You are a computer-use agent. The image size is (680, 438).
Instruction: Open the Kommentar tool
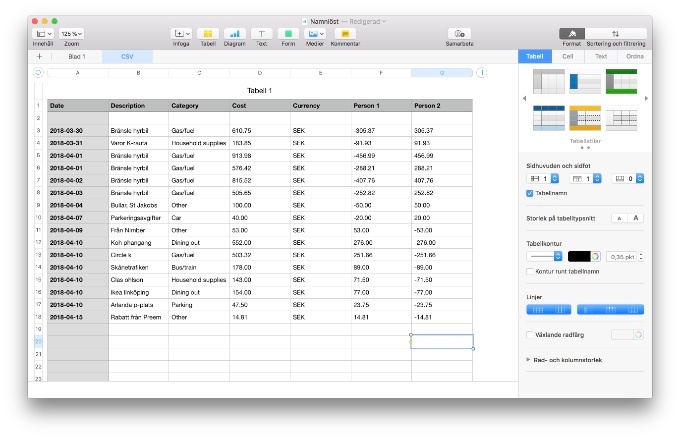[x=345, y=33]
